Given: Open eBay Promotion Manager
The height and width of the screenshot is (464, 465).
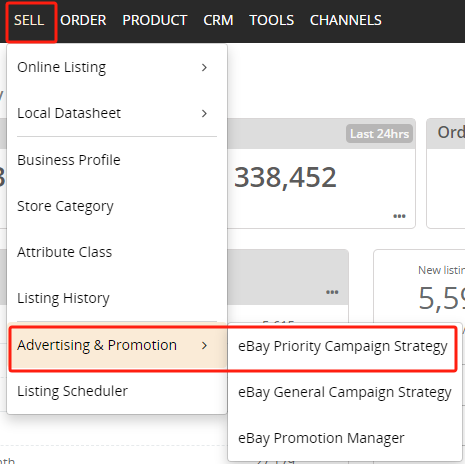Looking at the screenshot, I should [345, 438].
